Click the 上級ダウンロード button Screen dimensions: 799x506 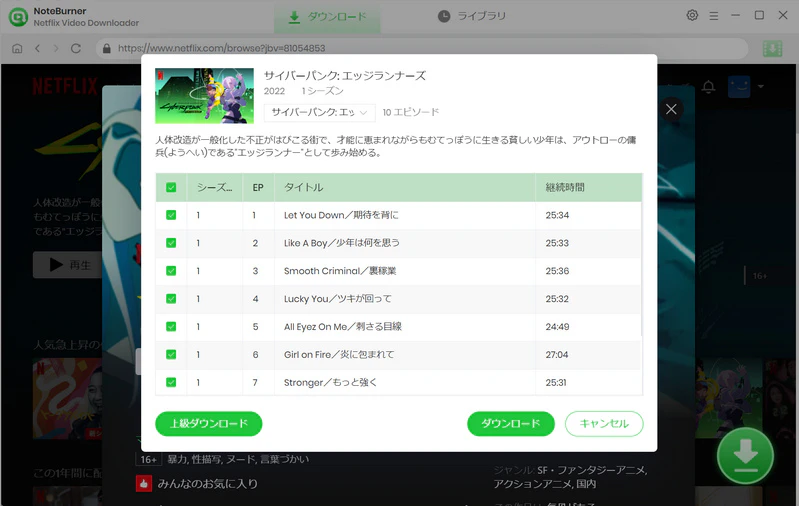click(208, 423)
